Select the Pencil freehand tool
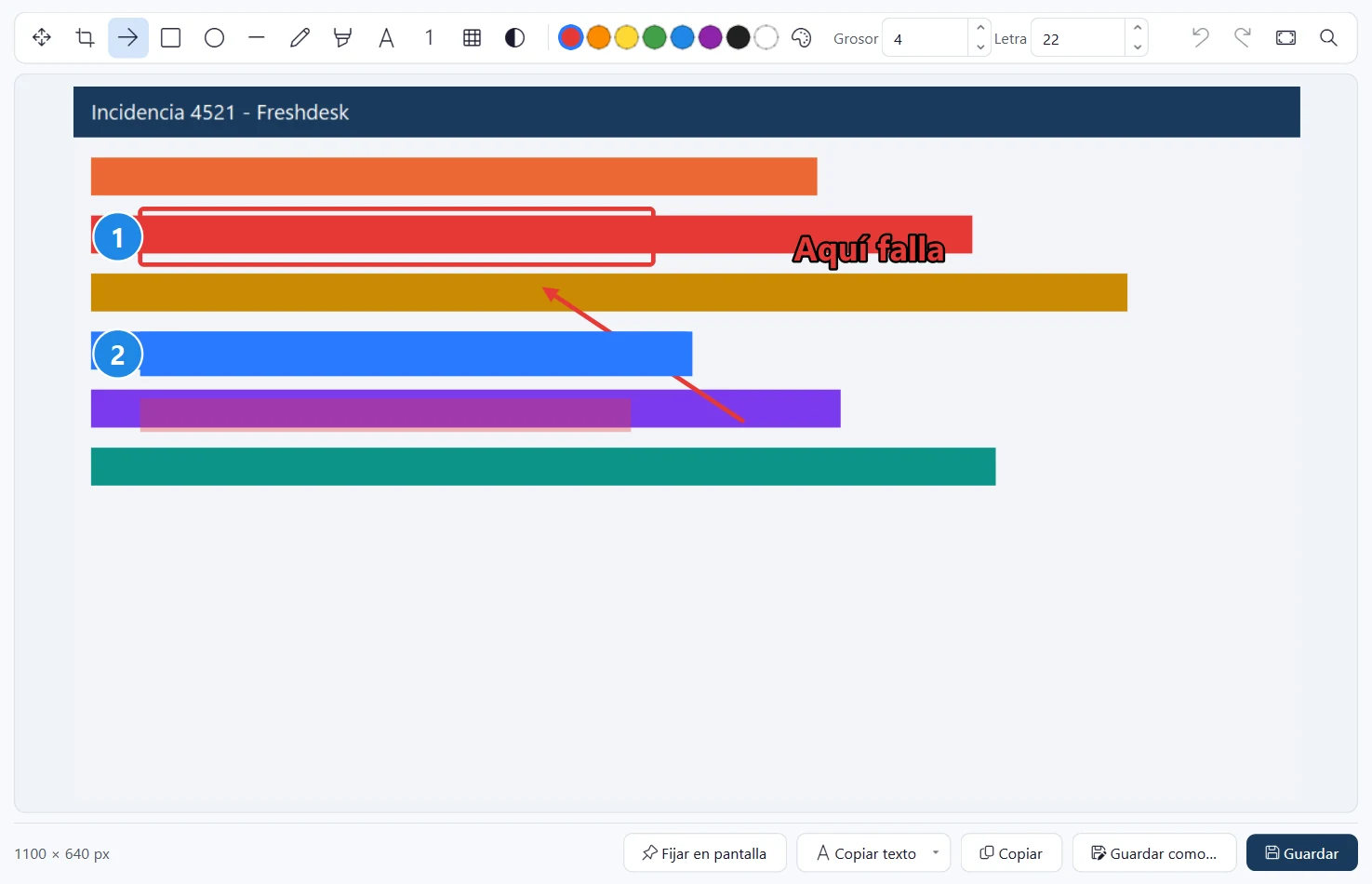 300,38
